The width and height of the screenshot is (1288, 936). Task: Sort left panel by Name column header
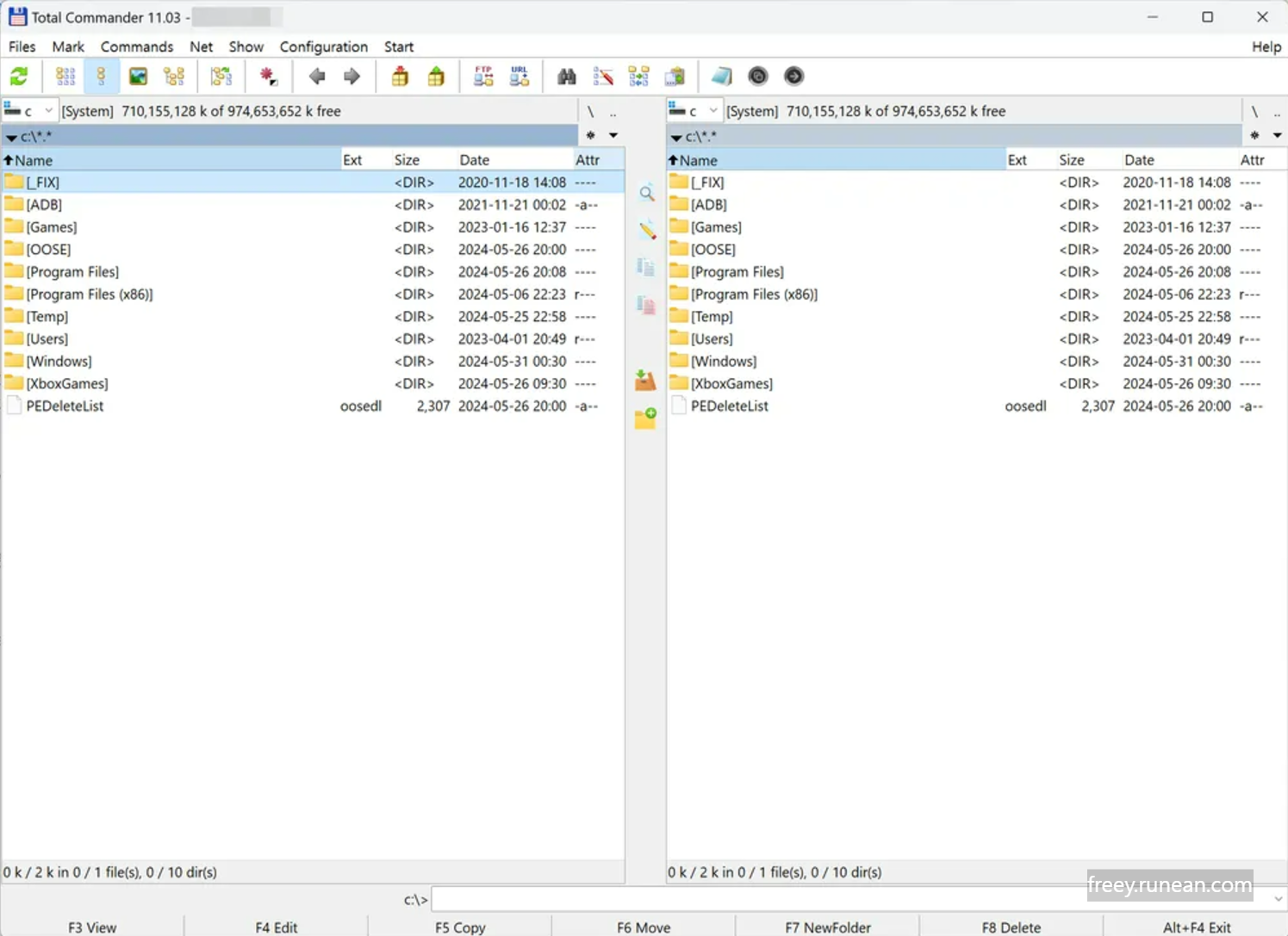pos(171,160)
